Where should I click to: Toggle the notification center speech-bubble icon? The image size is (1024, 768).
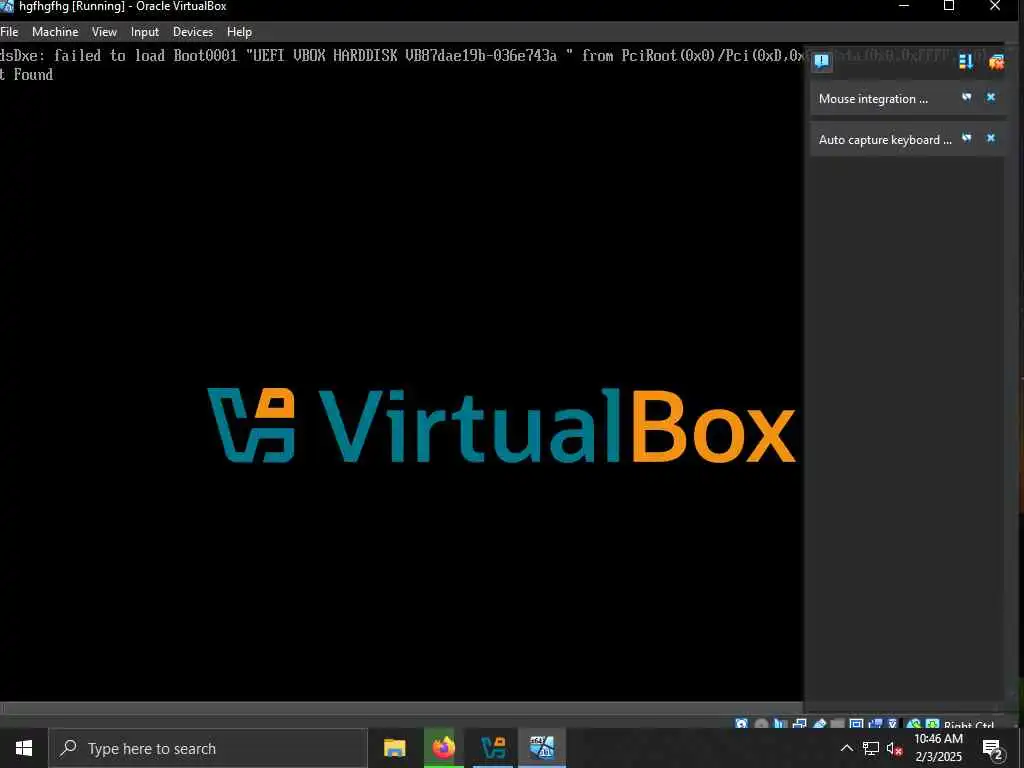click(x=822, y=61)
